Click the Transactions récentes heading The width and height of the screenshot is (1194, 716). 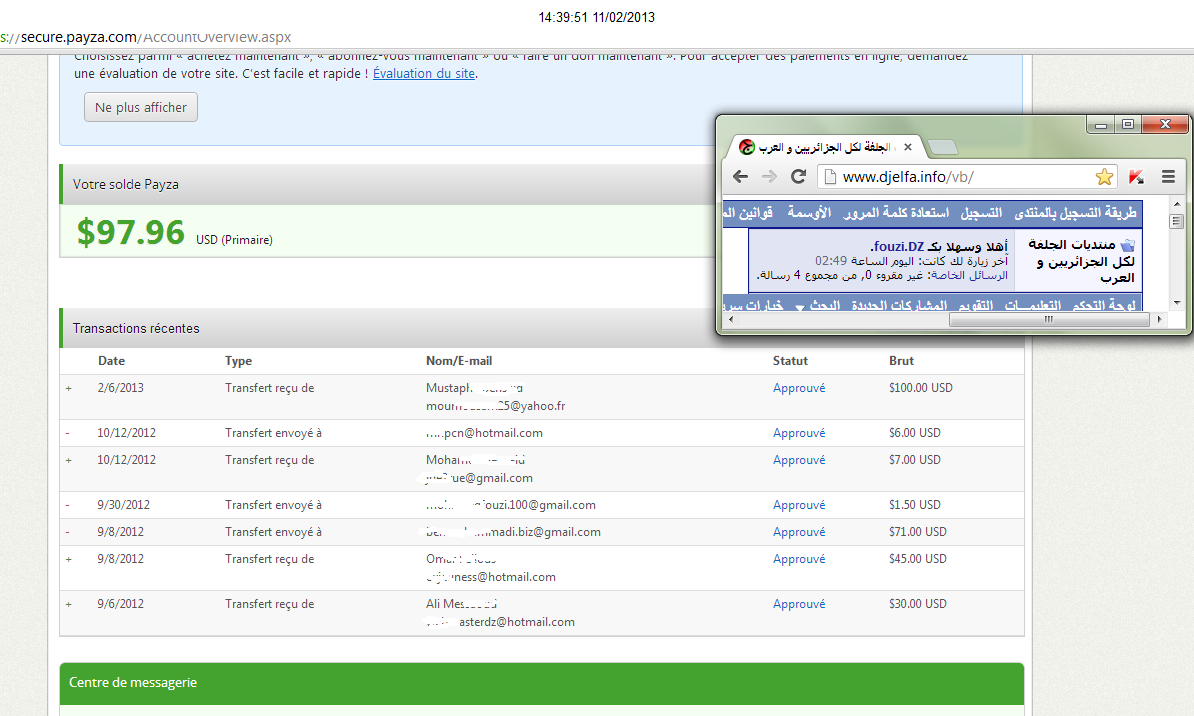[x=136, y=328]
